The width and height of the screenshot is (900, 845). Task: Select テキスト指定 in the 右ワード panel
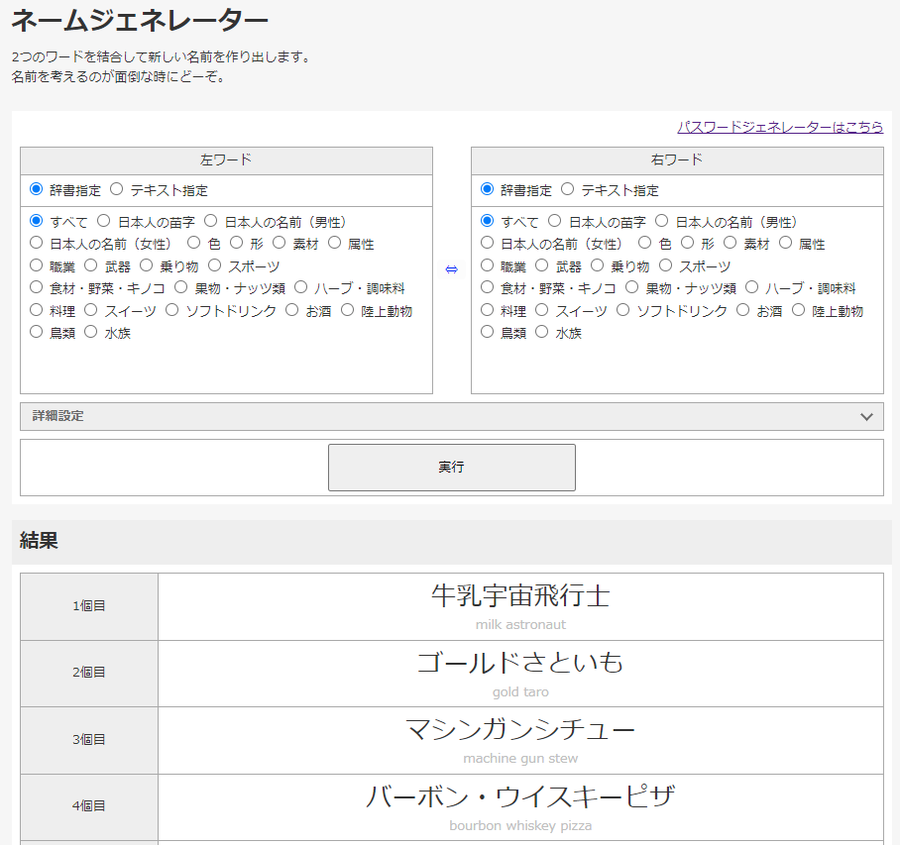[x=568, y=189]
